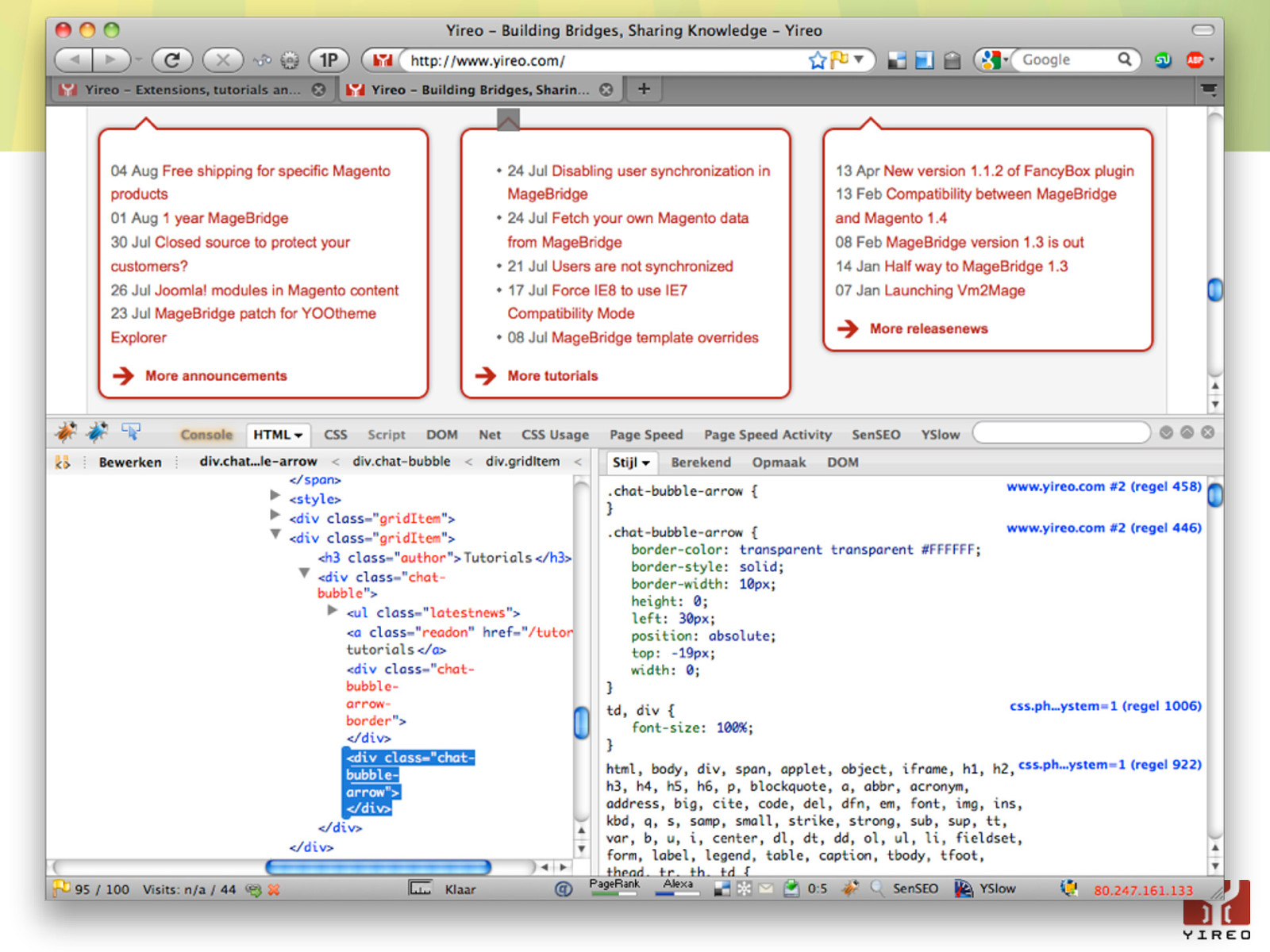The height and width of the screenshot is (952, 1270).
Task: Switch to the YSlow tab
Action: coord(941,435)
